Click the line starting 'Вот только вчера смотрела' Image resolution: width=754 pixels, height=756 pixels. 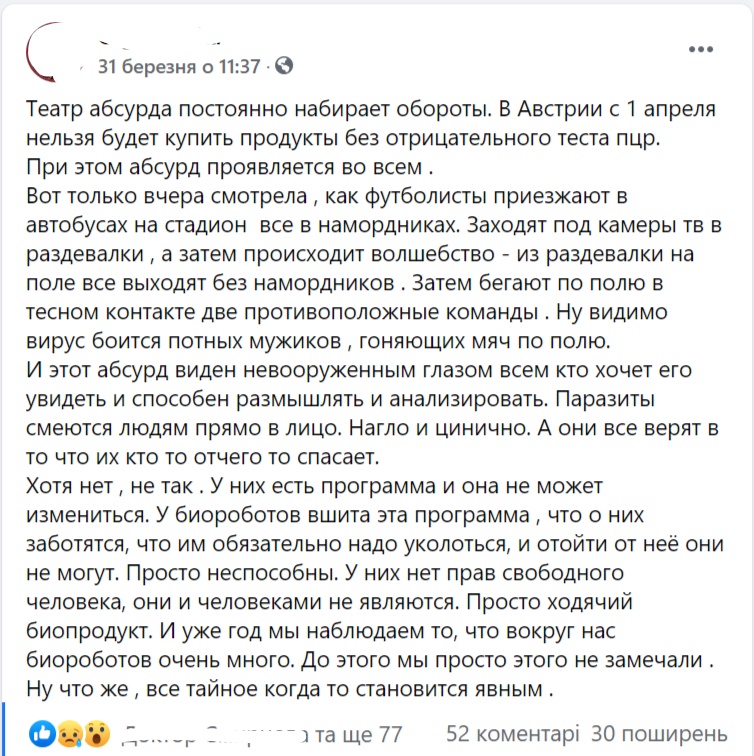point(327,196)
